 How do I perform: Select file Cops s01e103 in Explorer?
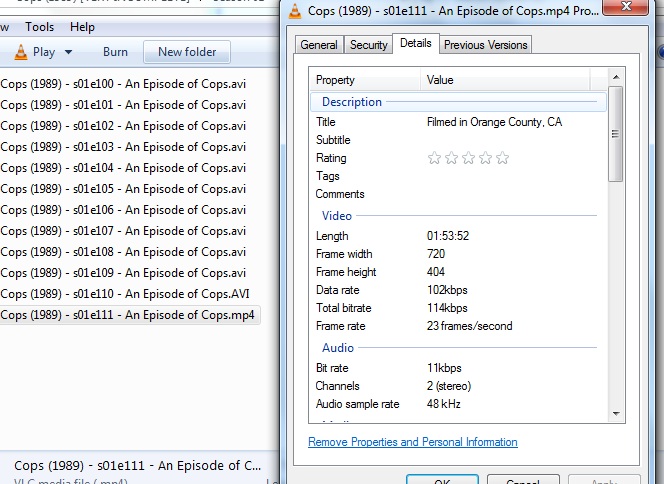tap(123, 147)
